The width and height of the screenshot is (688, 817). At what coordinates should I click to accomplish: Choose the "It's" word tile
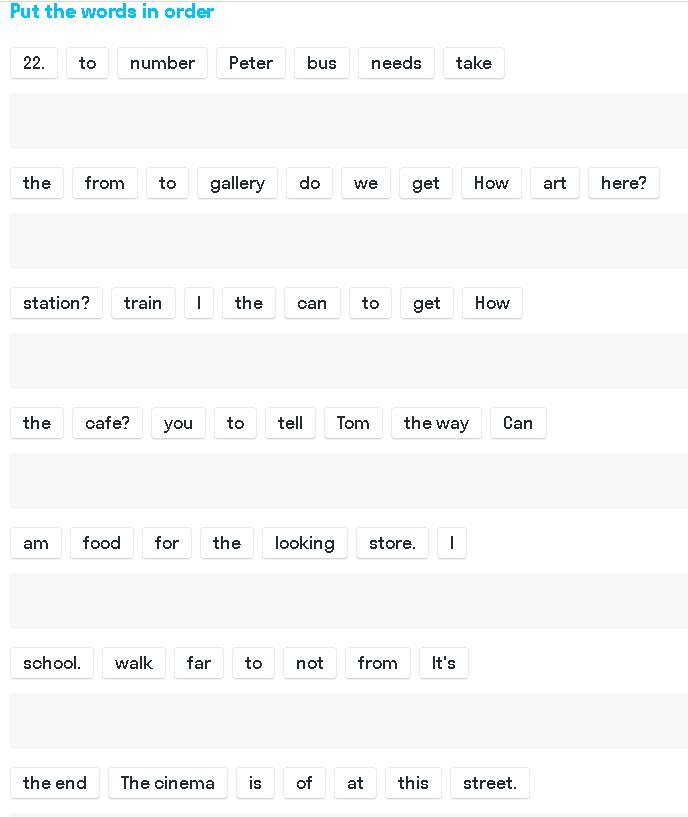(x=444, y=663)
